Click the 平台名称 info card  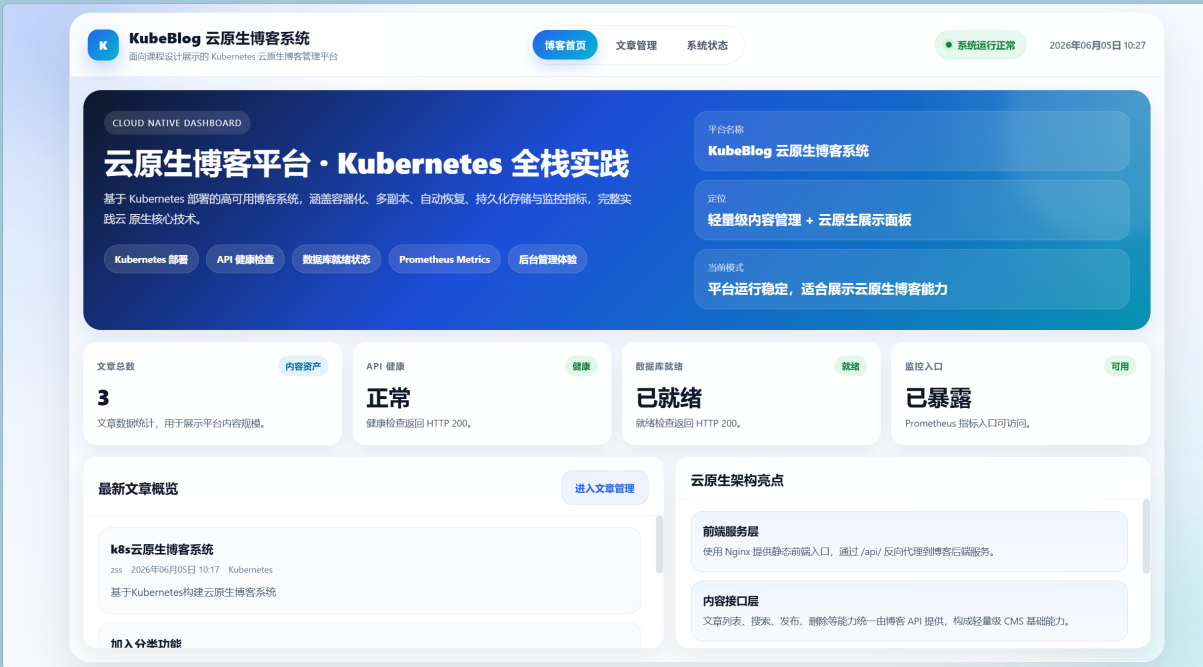click(912, 141)
